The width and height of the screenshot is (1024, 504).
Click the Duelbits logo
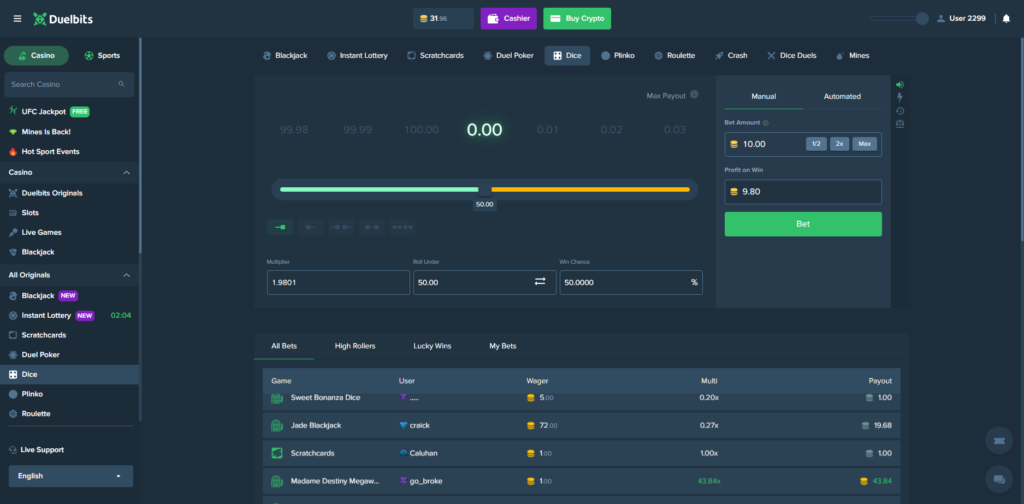point(63,19)
